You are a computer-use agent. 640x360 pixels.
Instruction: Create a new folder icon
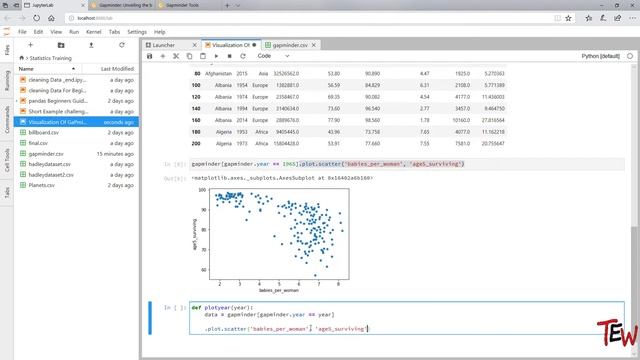pos(61,45)
